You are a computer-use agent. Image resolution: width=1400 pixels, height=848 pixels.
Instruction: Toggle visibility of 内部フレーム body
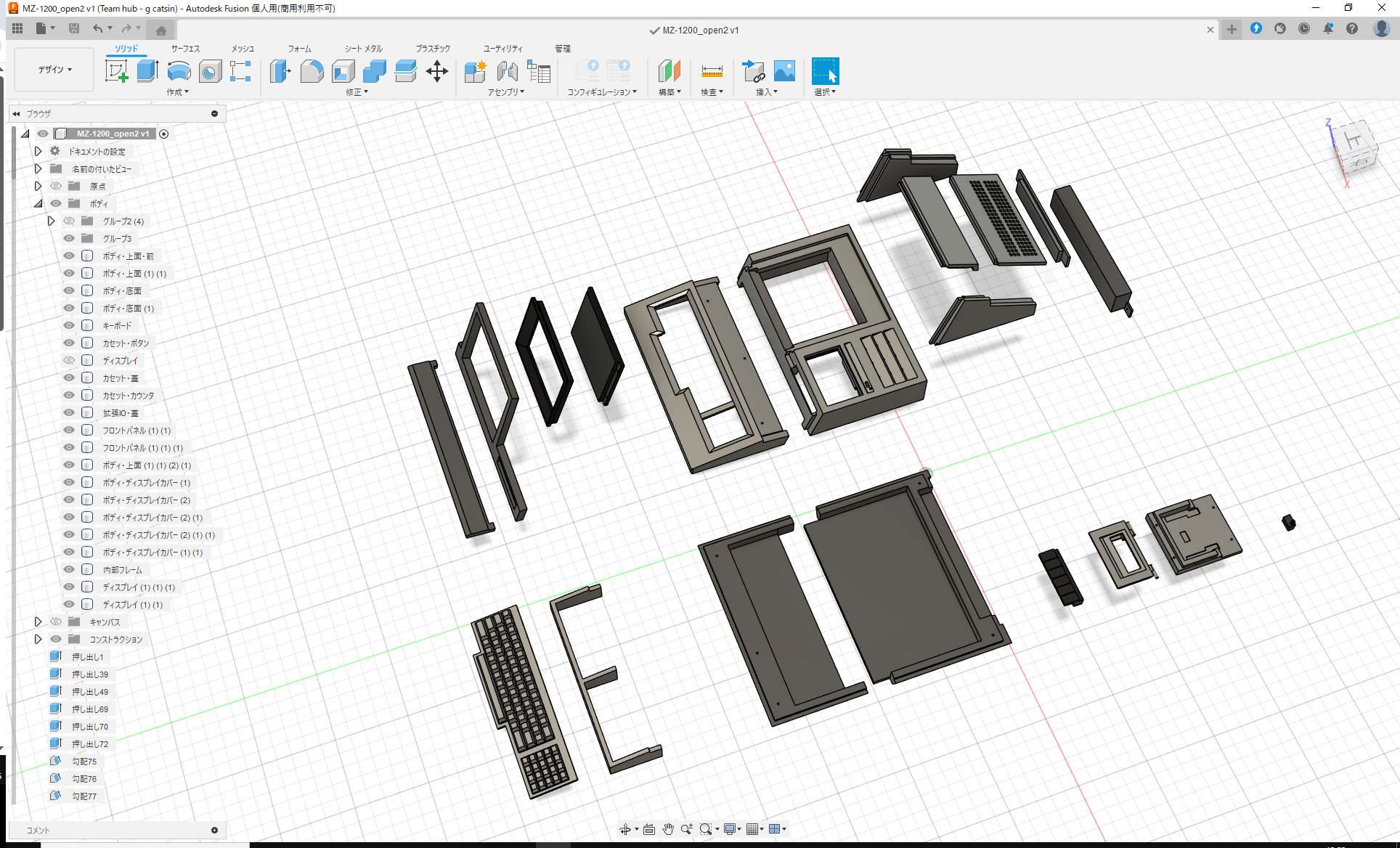click(68, 569)
